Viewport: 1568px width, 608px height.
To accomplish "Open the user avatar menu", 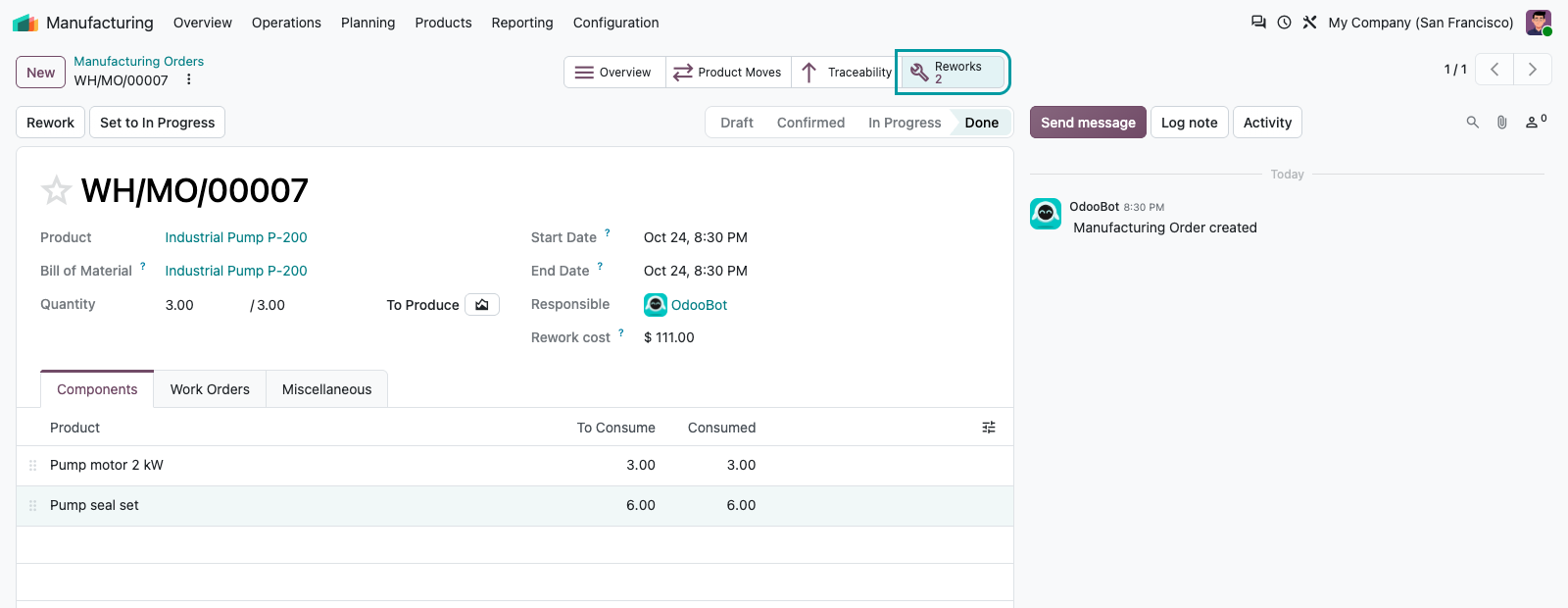I will pyautogui.click(x=1539, y=23).
